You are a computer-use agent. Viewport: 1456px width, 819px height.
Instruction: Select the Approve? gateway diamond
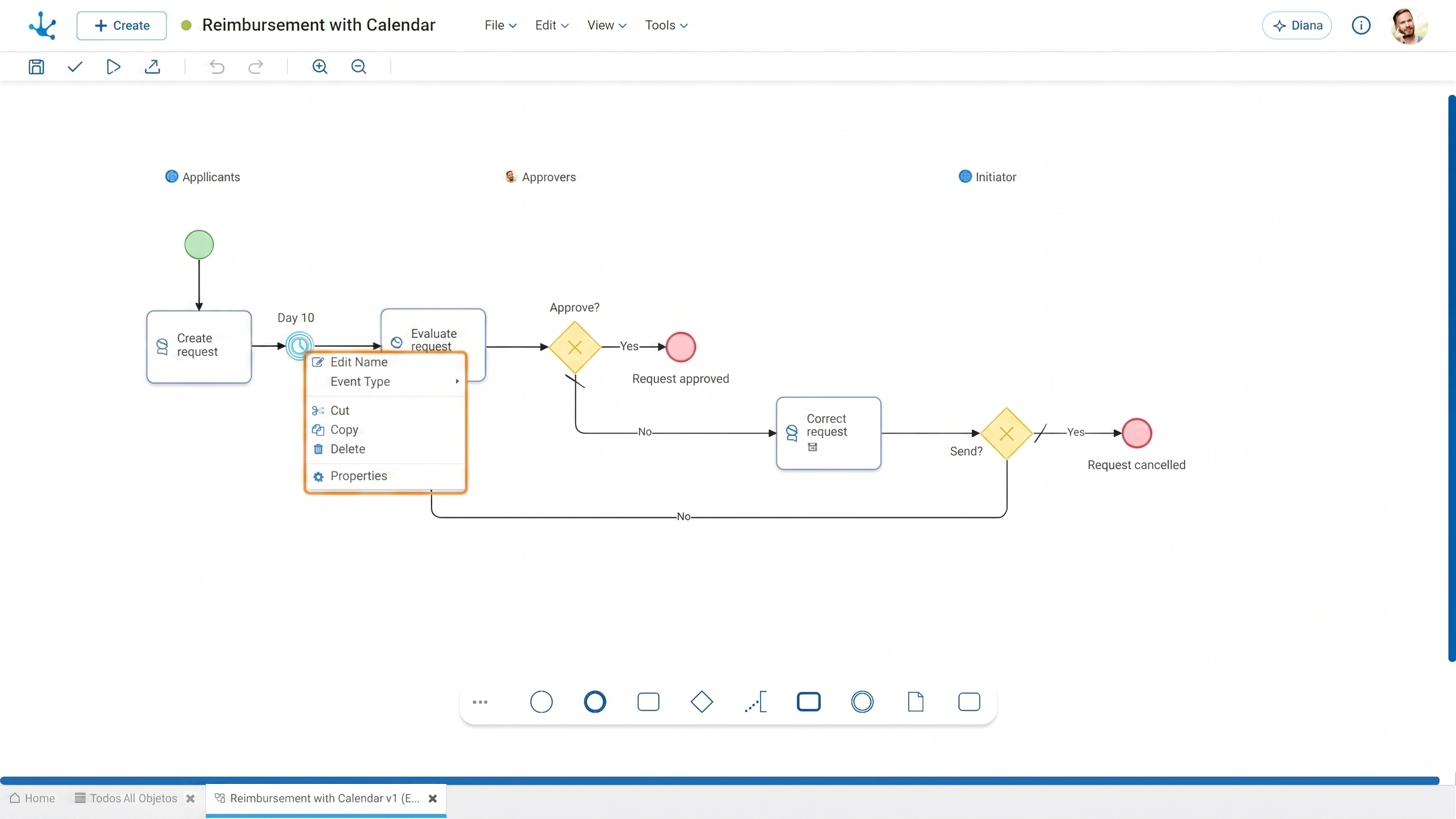[x=575, y=347]
